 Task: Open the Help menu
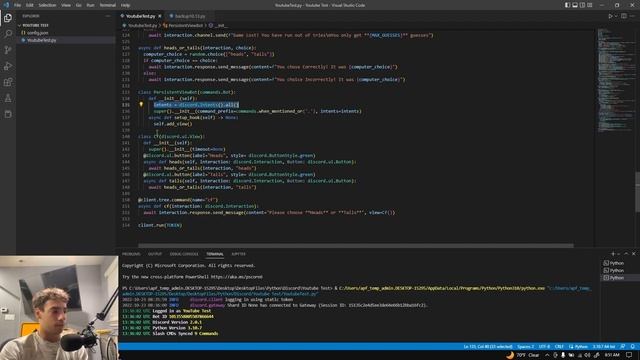point(125,5)
